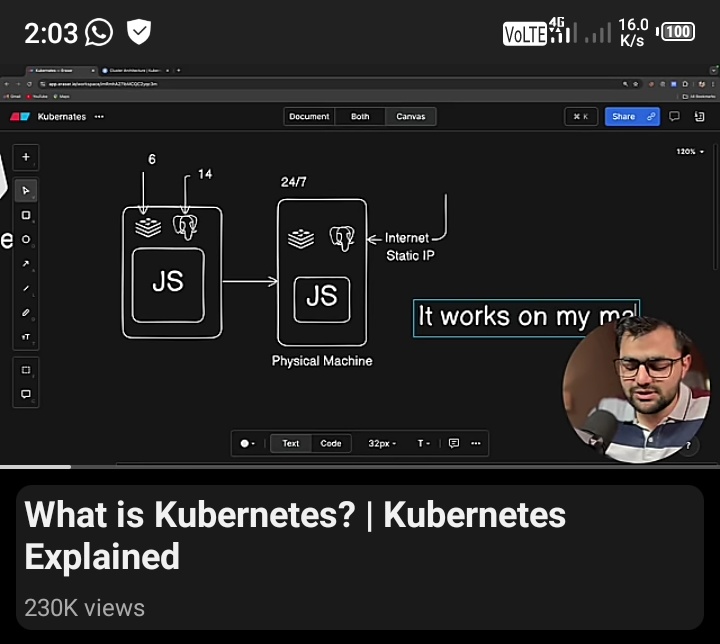Click the help question mark button
Screen dimensions: 720x644
click(x=688, y=445)
